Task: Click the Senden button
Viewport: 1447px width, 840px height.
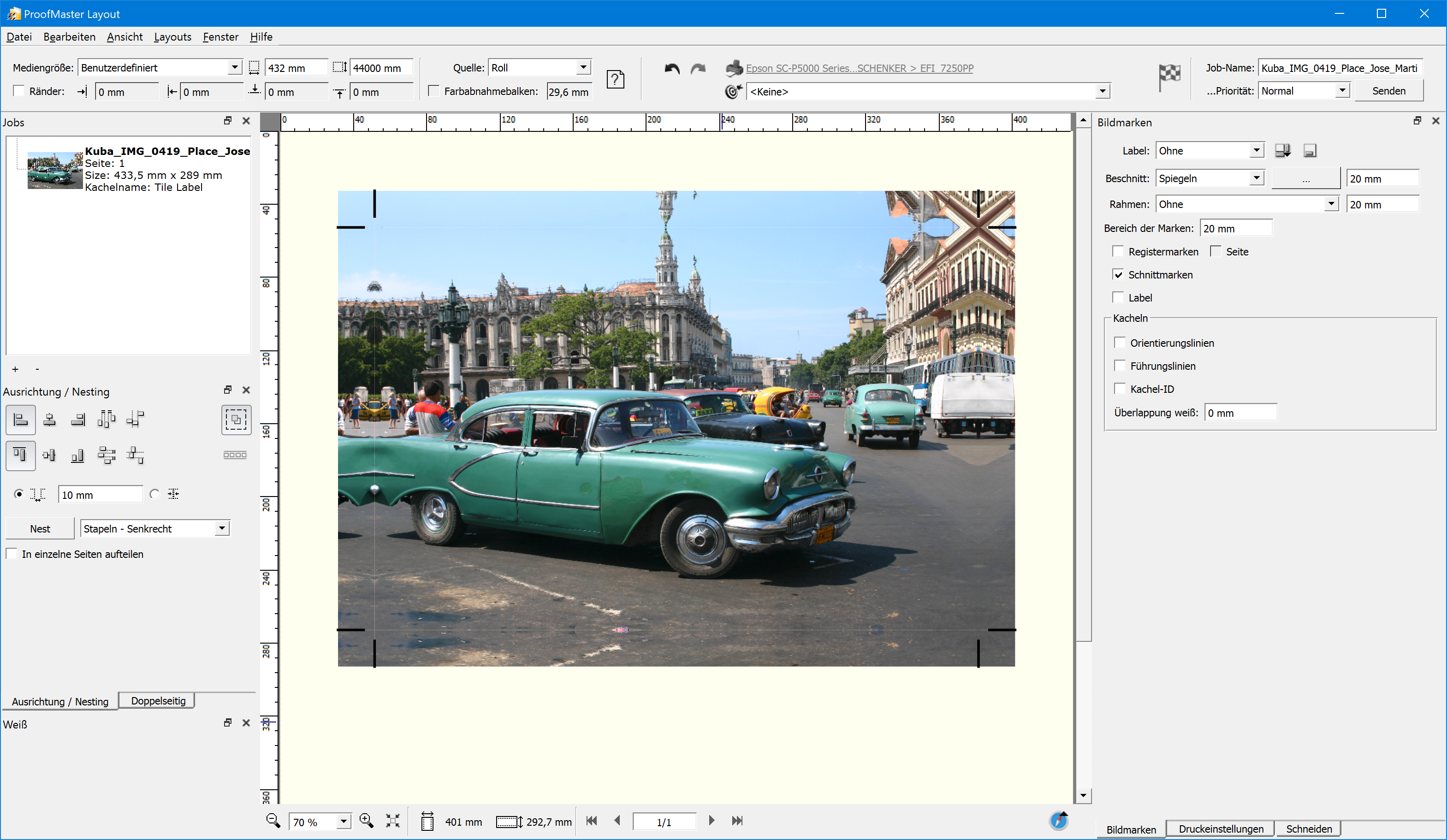Action: (1388, 91)
